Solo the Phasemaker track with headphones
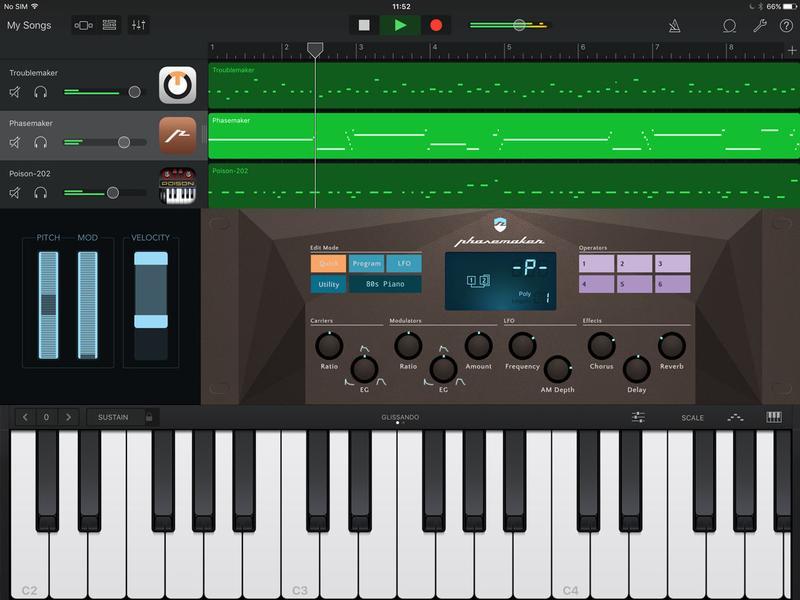The width and height of the screenshot is (800, 600). [x=41, y=143]
